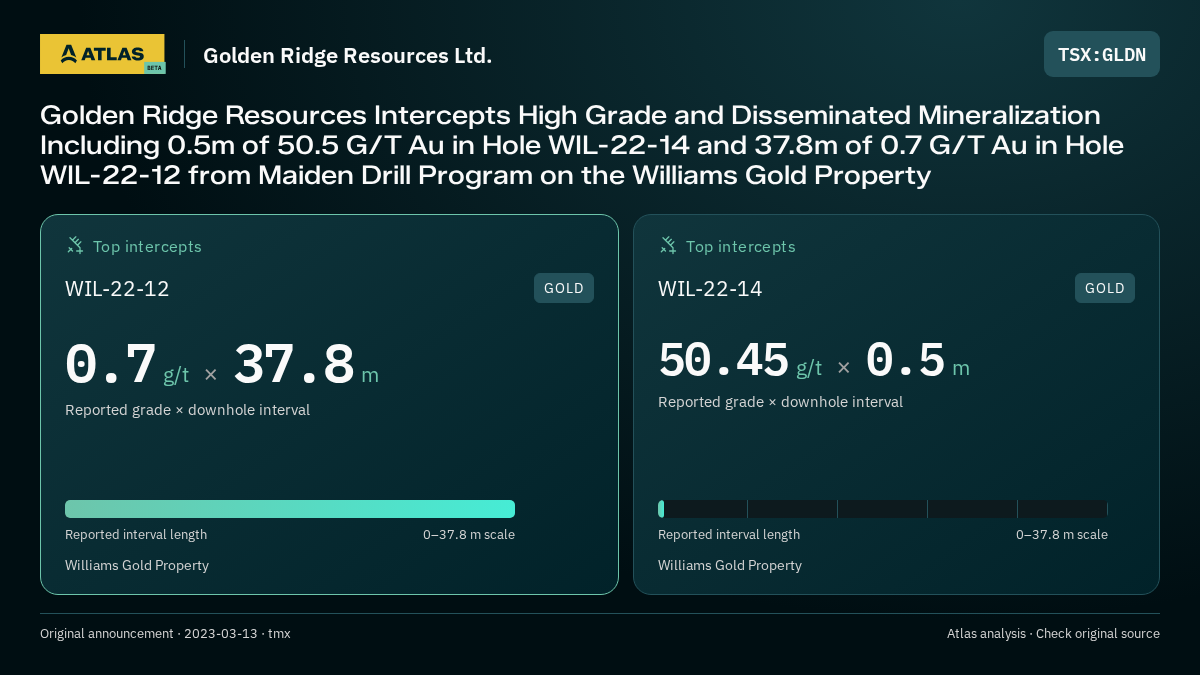Select the WIL-22-14 hole name

point(710,289)
